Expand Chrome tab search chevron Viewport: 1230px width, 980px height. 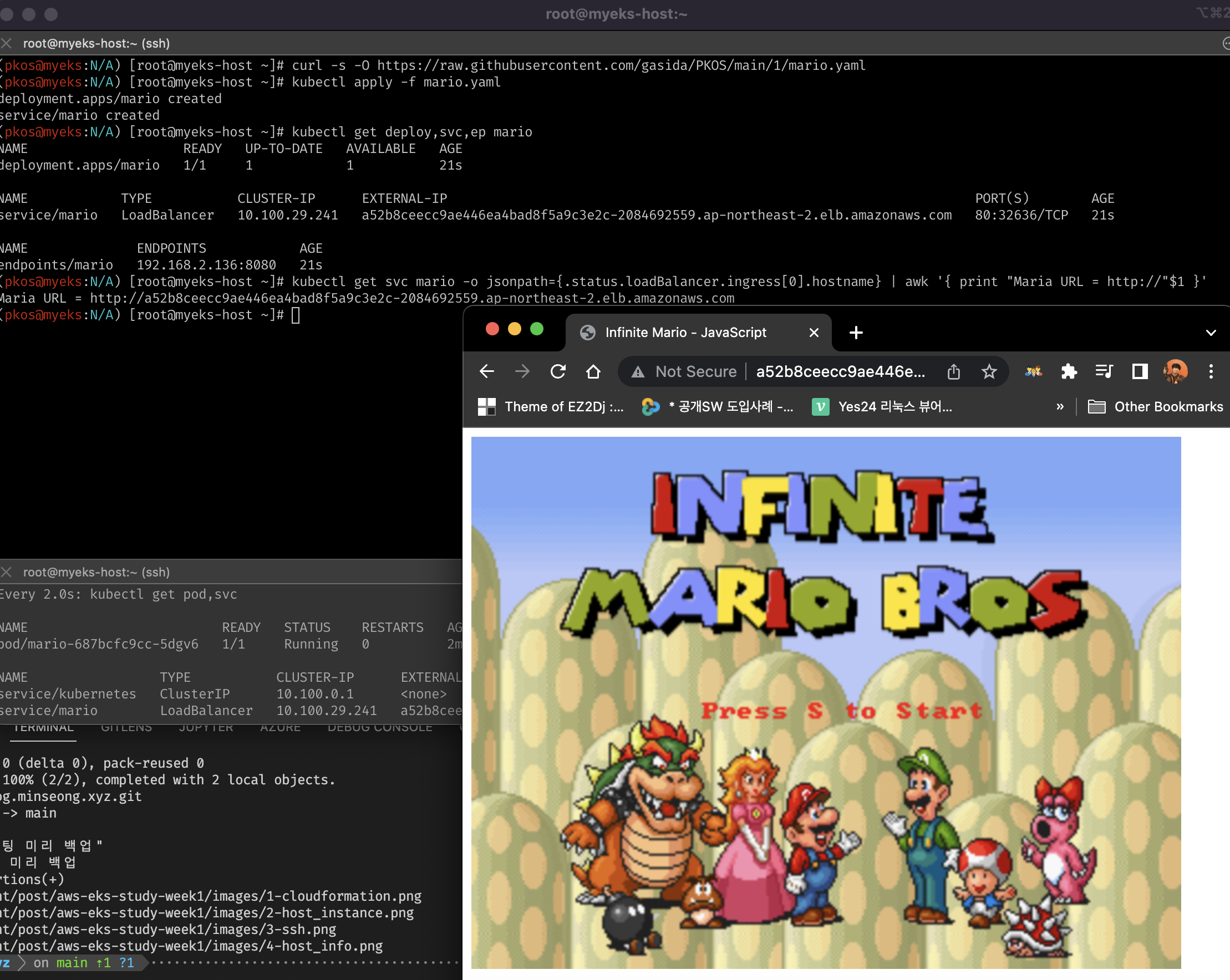click(1211, 333)
